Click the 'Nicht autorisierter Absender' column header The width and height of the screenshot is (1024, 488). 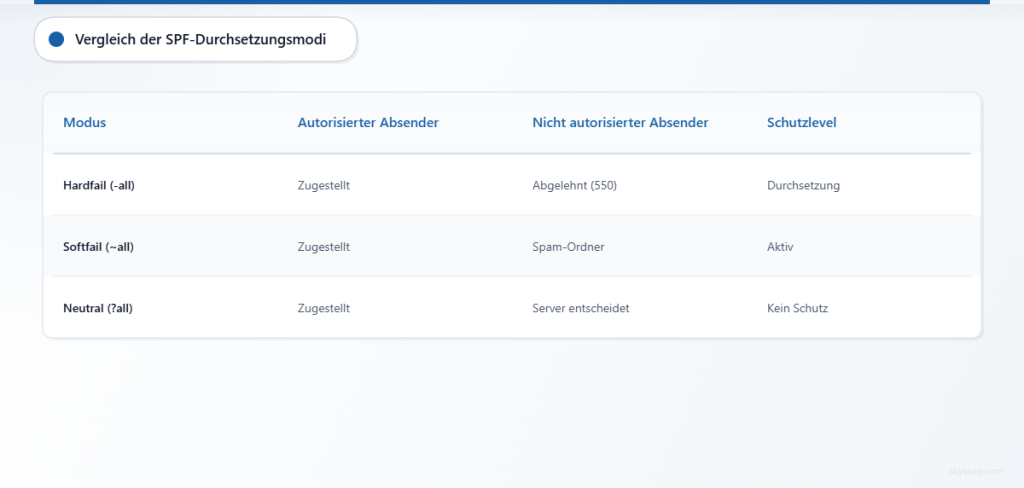(x=620, y=122)
